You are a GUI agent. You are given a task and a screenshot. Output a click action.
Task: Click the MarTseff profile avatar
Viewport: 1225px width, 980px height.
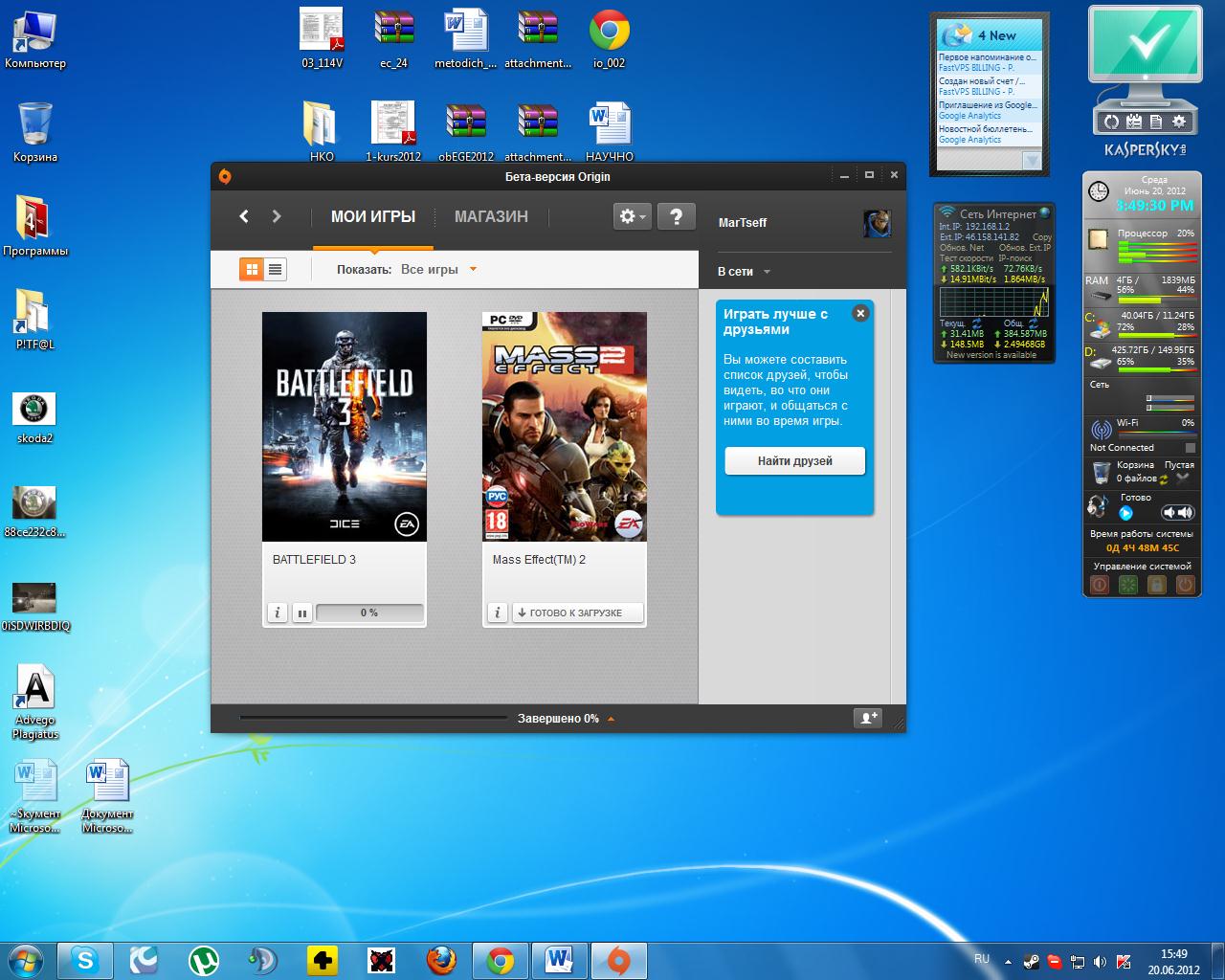[x=877, y=223]
